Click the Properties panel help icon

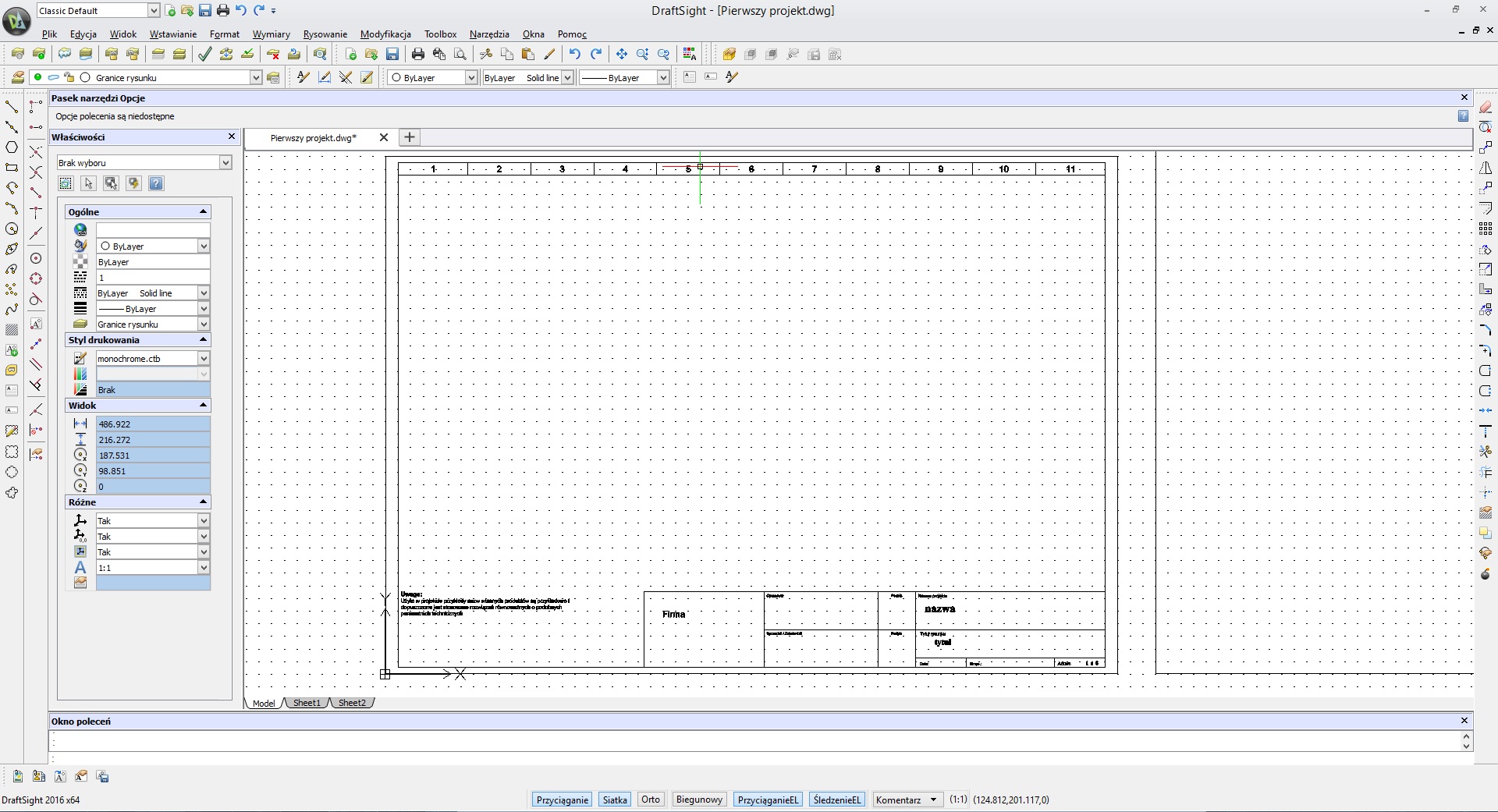coord(156,183)
